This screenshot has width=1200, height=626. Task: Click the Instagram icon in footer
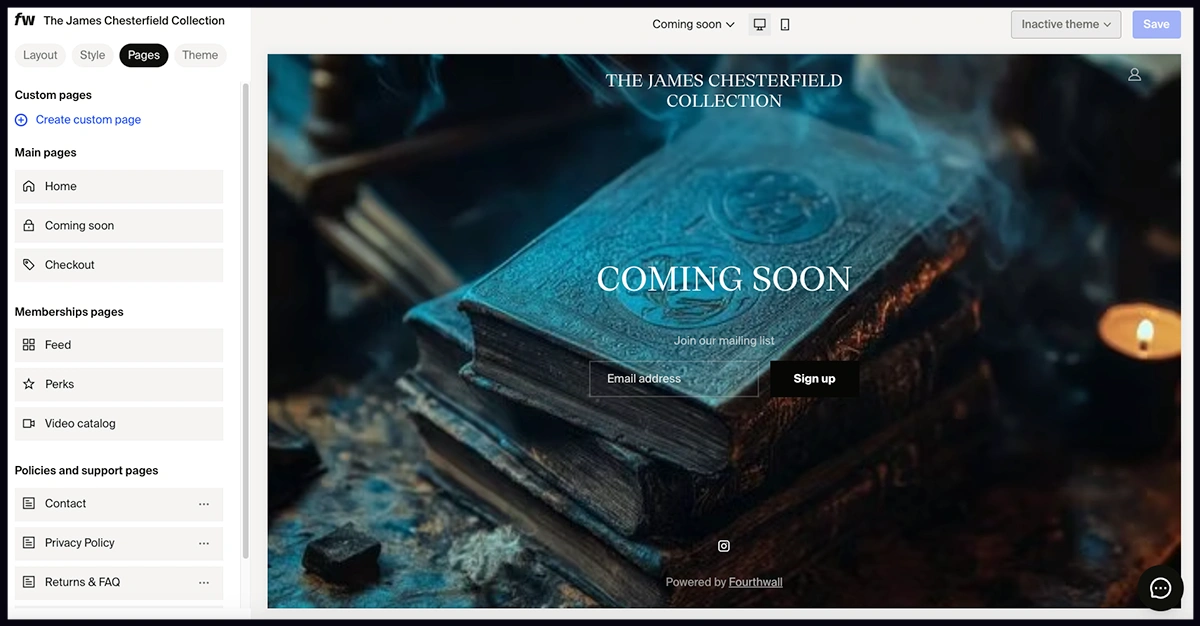point(724,546)
